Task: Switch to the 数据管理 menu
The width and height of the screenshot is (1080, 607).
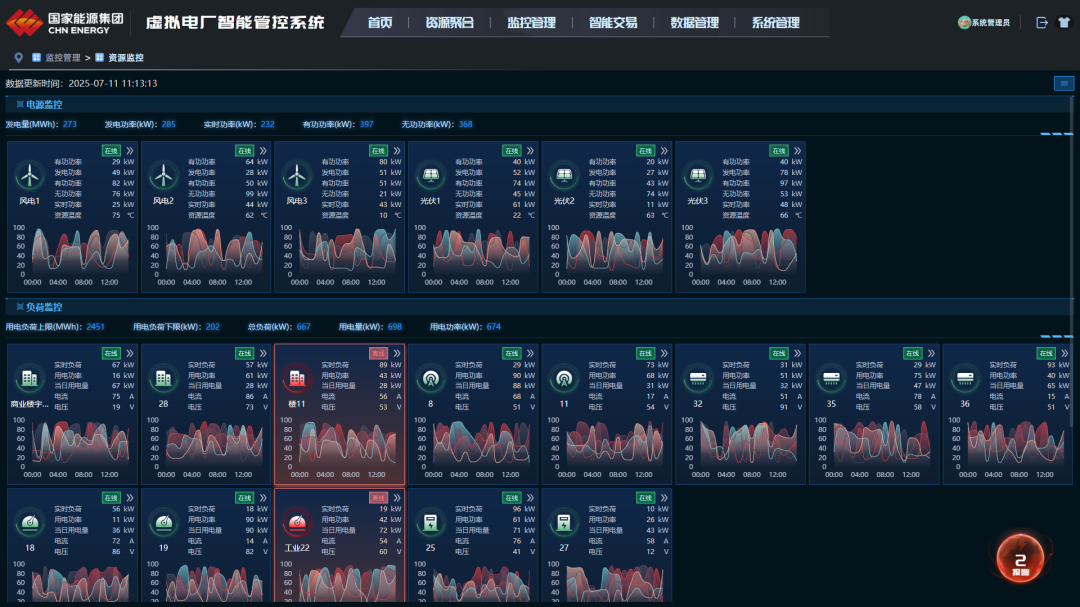Action: [694, 22]
